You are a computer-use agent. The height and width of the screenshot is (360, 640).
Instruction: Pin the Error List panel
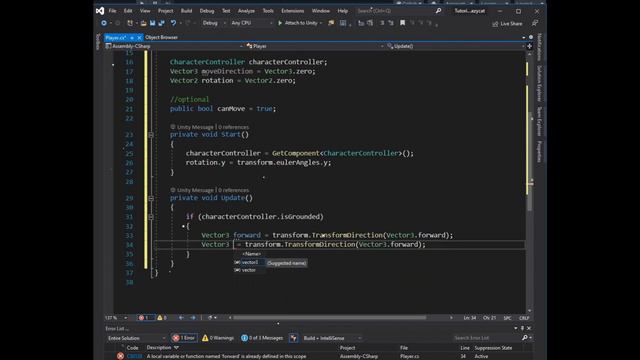522,328
